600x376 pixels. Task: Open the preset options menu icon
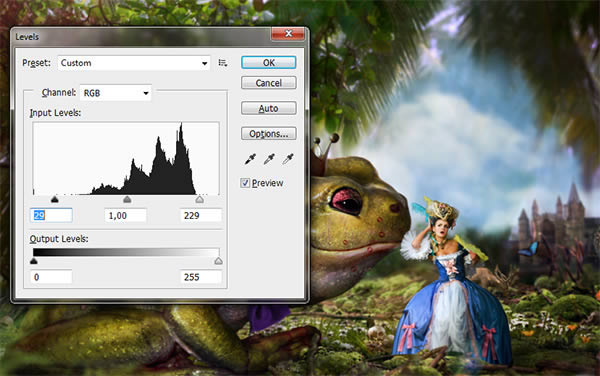click(223, 63)
